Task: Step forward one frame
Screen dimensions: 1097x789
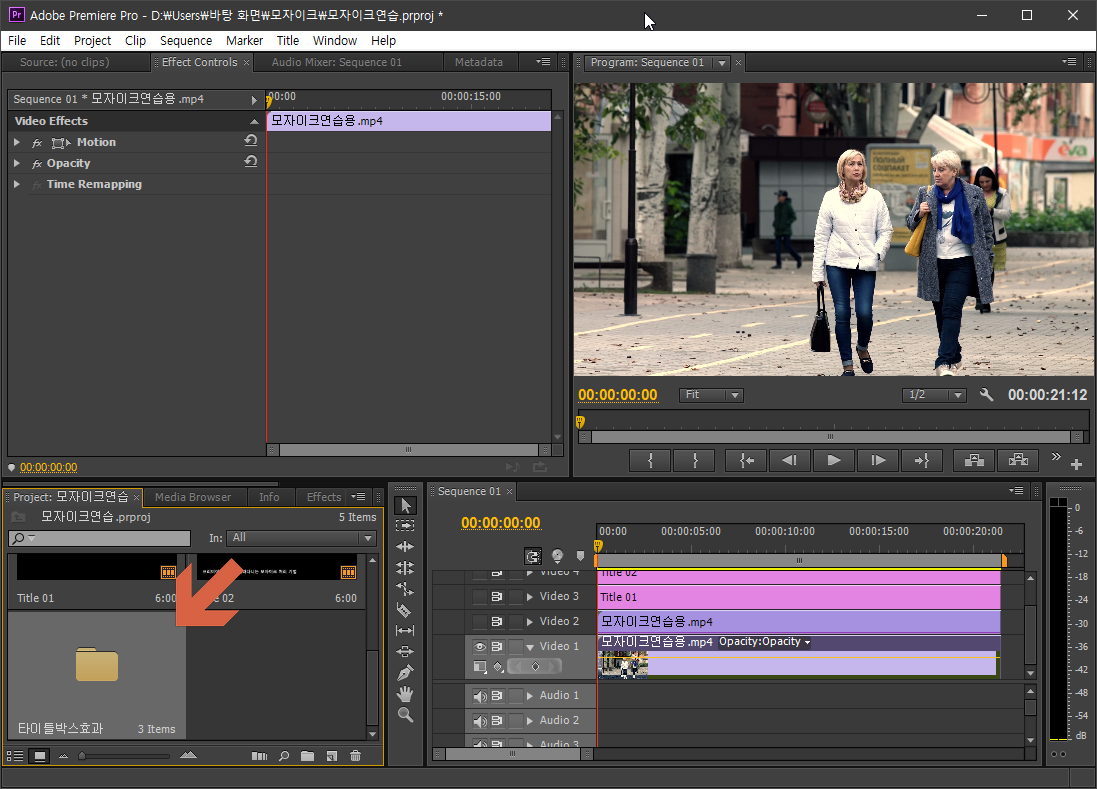Action: coord(878,460)
